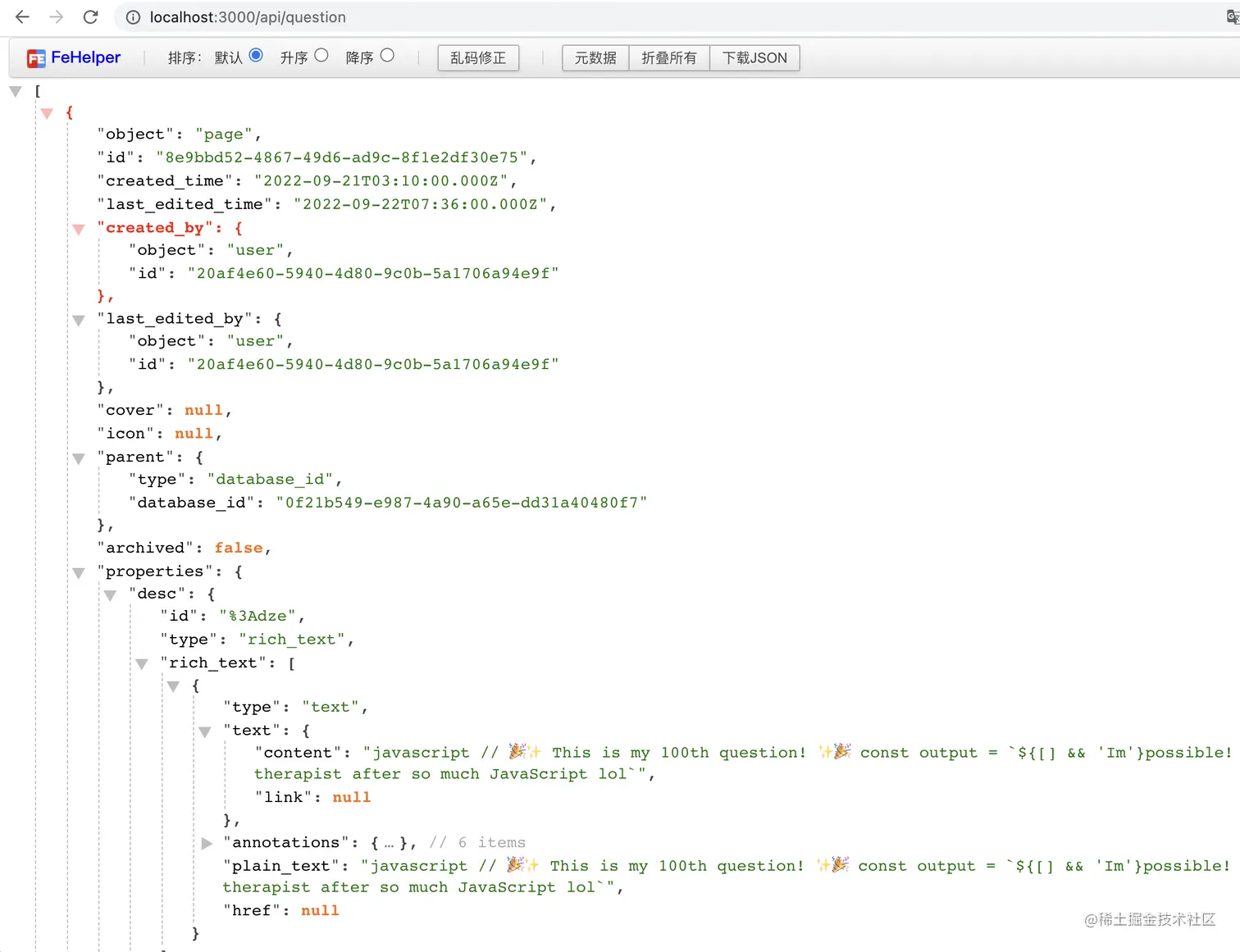This screenshot has width=1240, height=952.
Task: Select the 降序 sort radio button
Action: point(387,55)
